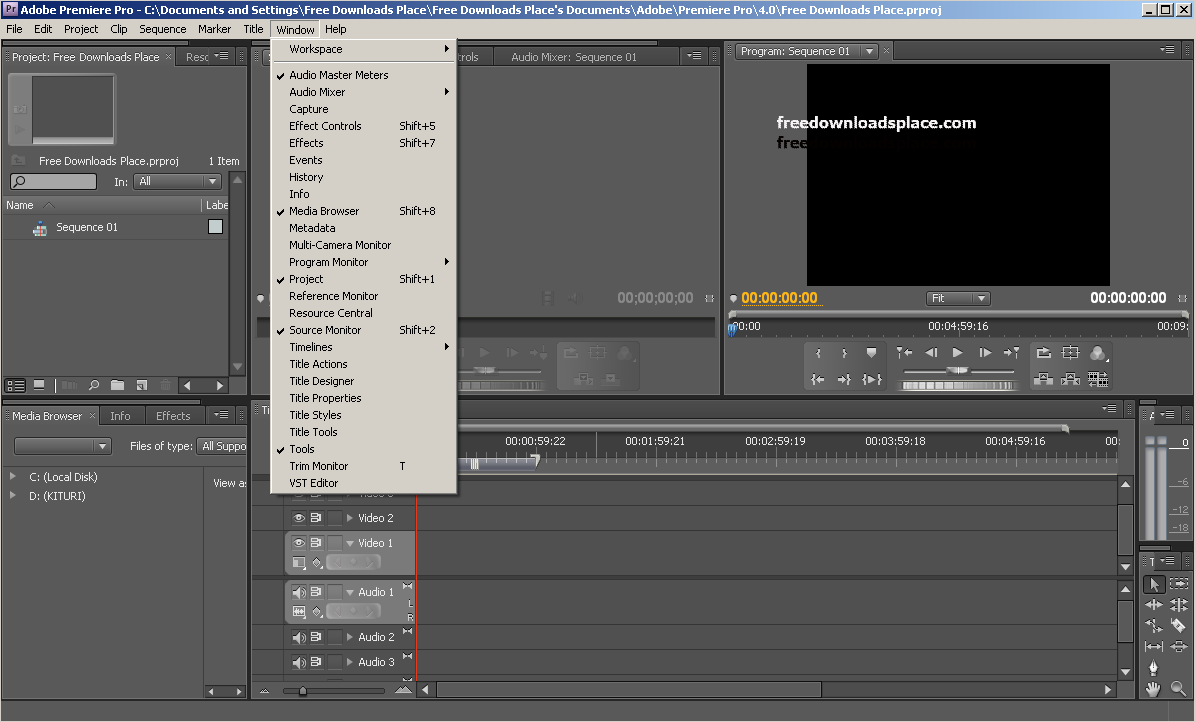This screenshot has width=1196, height=722.
Task: Click Set In Point in Program monitor
Action: point(818,353)
